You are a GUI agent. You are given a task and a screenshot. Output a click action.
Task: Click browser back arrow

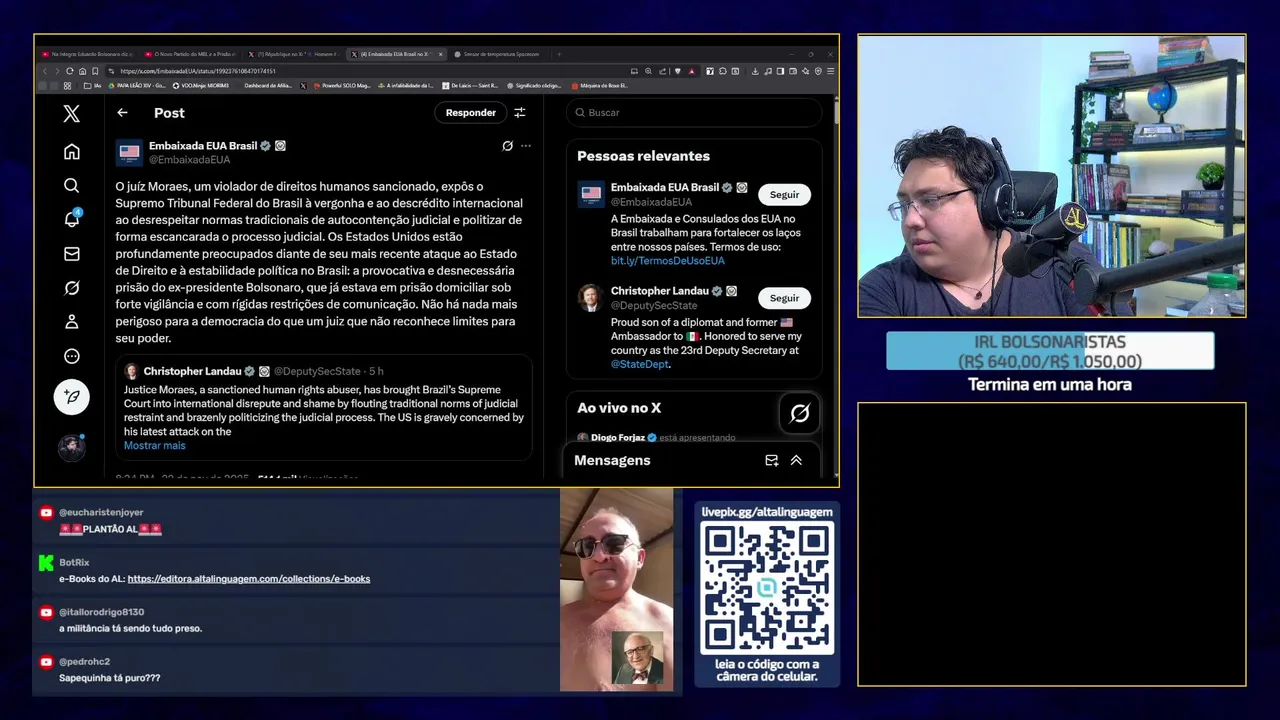pyautogui.click(x=45, y=71)
